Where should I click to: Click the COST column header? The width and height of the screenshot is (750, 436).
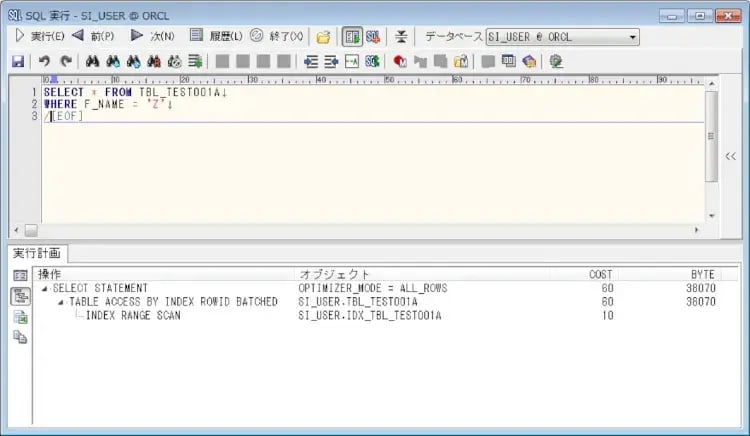pos(600,274)
